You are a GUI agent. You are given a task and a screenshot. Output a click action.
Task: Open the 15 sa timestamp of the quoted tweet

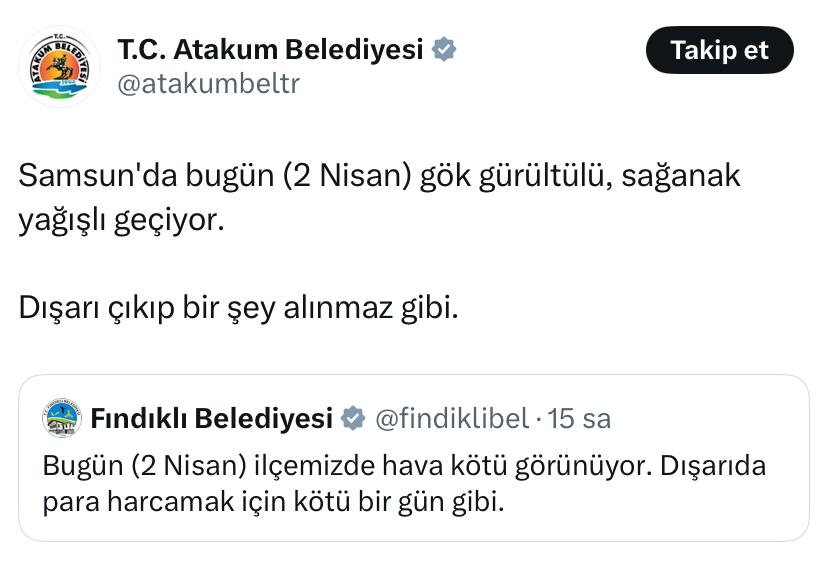pyautogui.click(x=579, y=419)
